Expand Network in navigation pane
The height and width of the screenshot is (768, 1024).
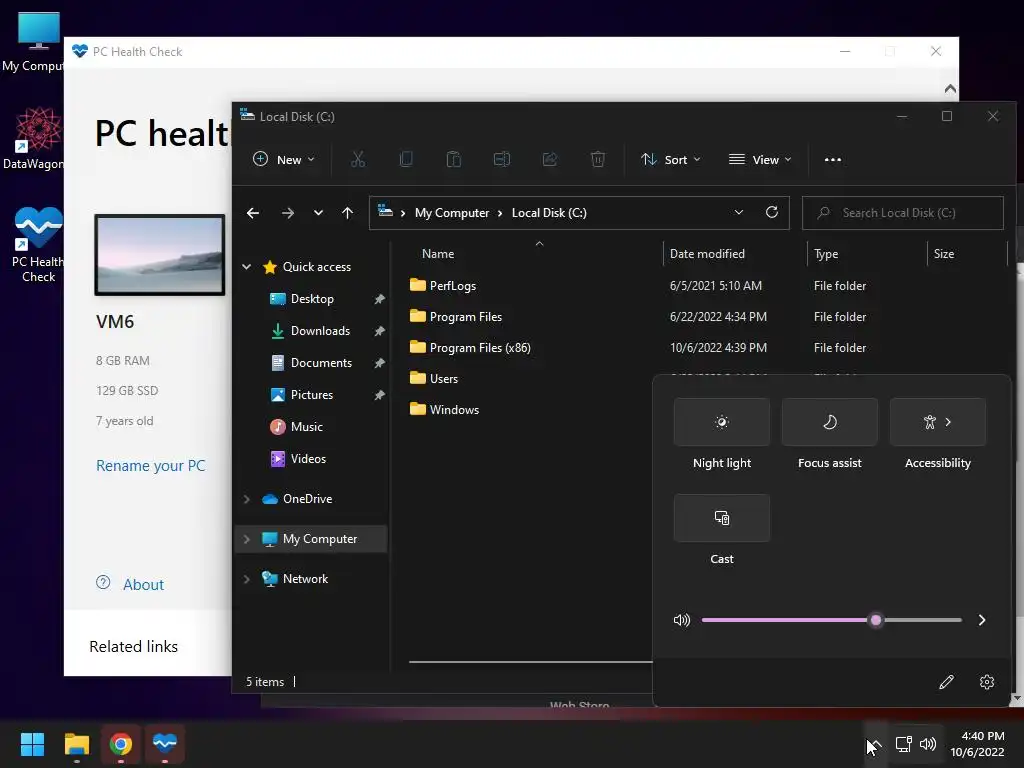pos(247,579)
